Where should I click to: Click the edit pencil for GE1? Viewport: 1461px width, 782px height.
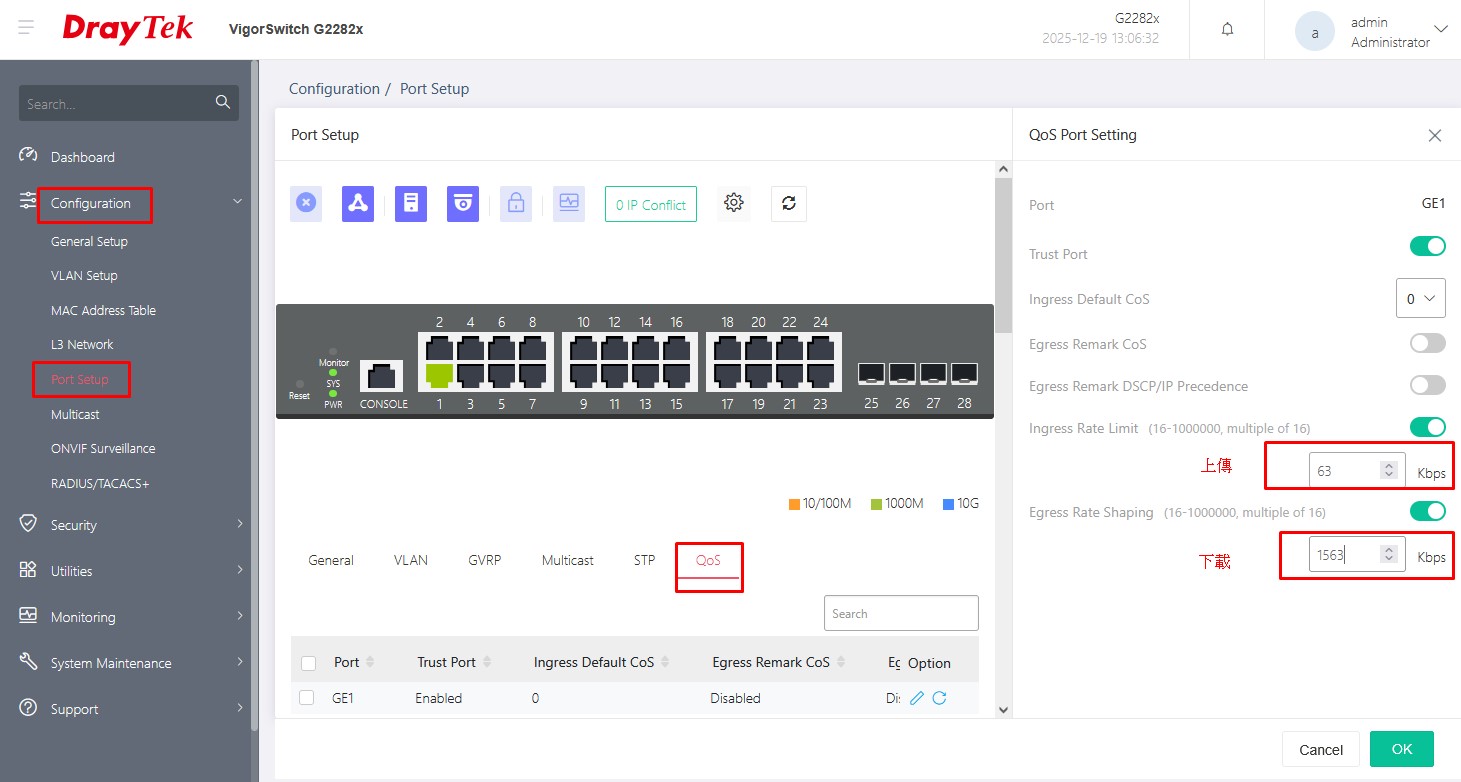(917, 698)
